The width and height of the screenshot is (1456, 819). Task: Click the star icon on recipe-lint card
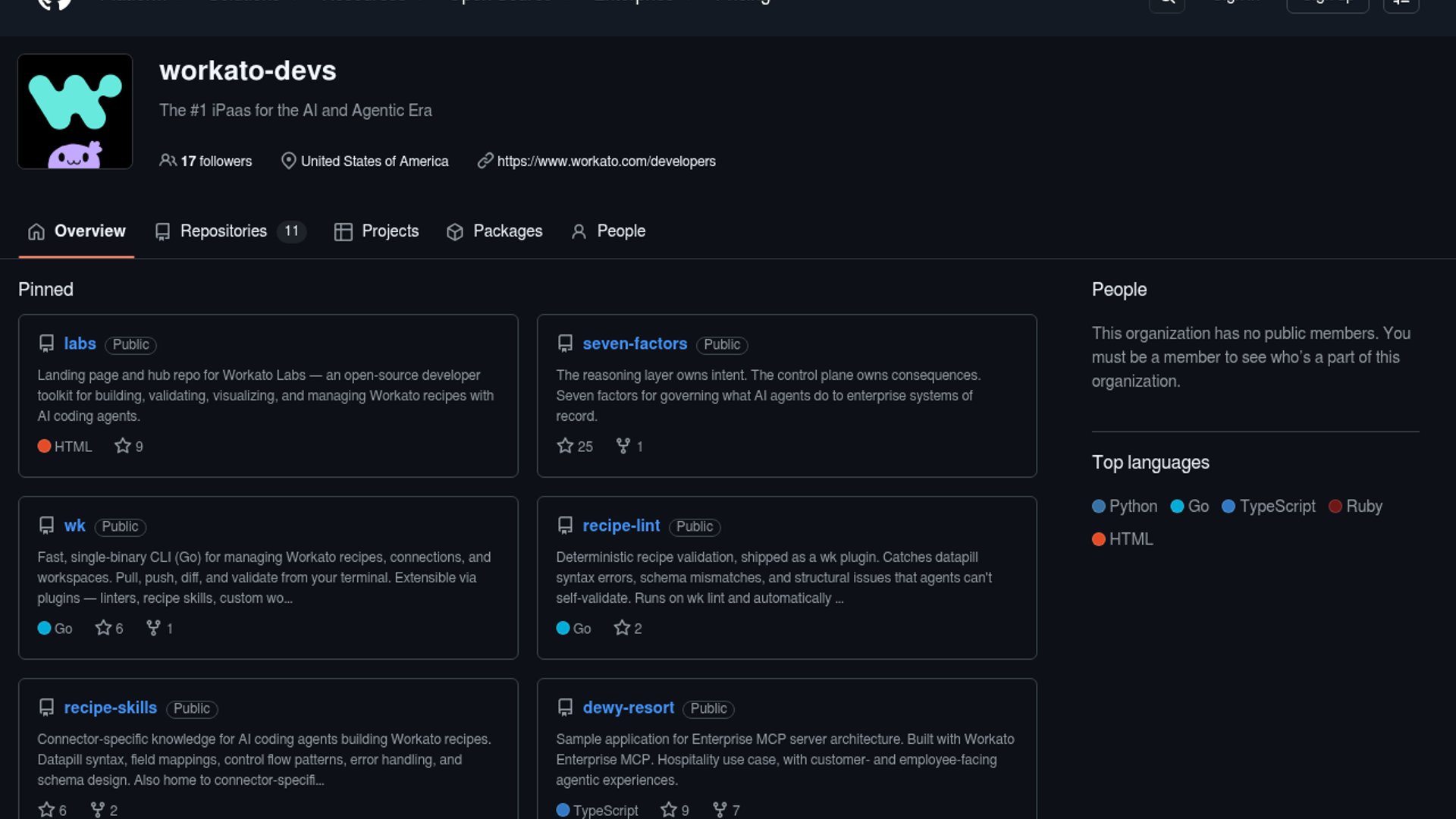[622, 628]
